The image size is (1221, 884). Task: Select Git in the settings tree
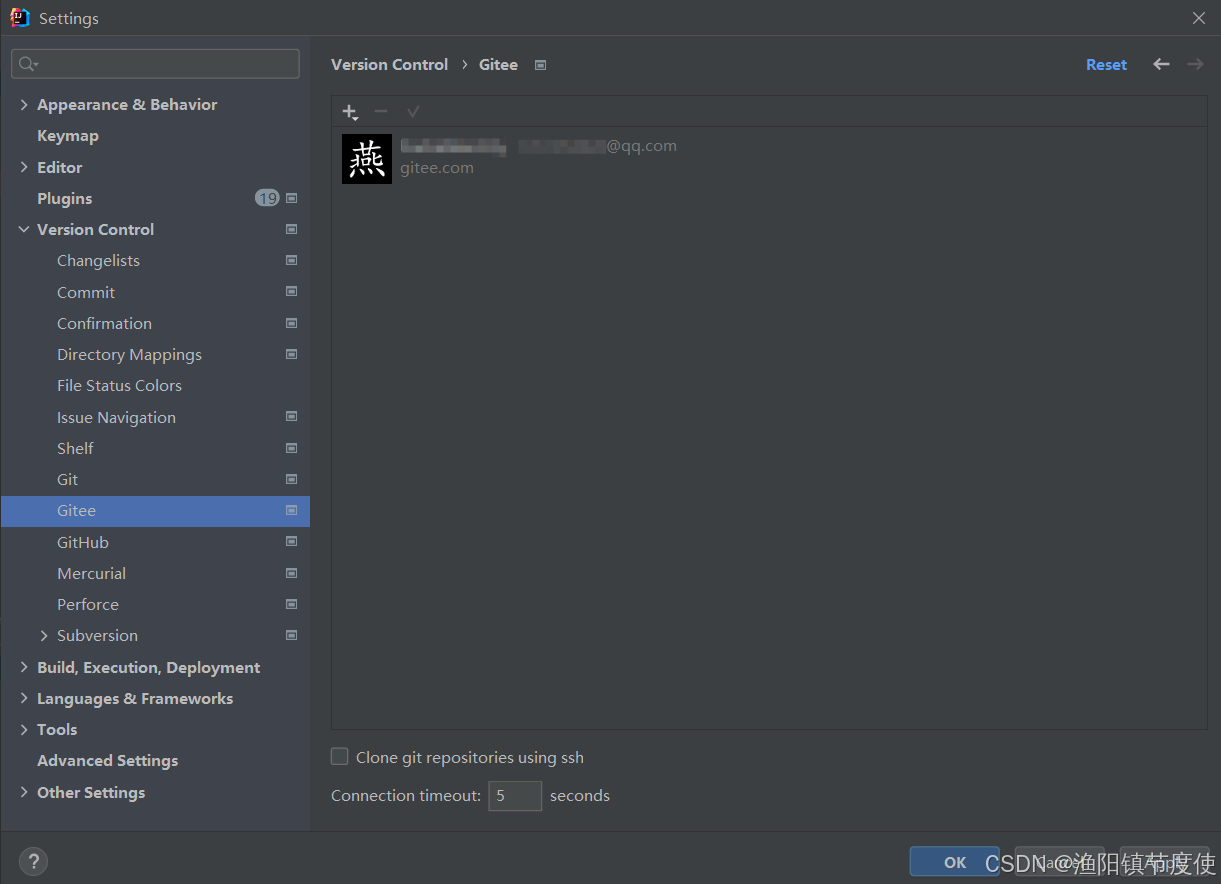click(x=67, y=479)
